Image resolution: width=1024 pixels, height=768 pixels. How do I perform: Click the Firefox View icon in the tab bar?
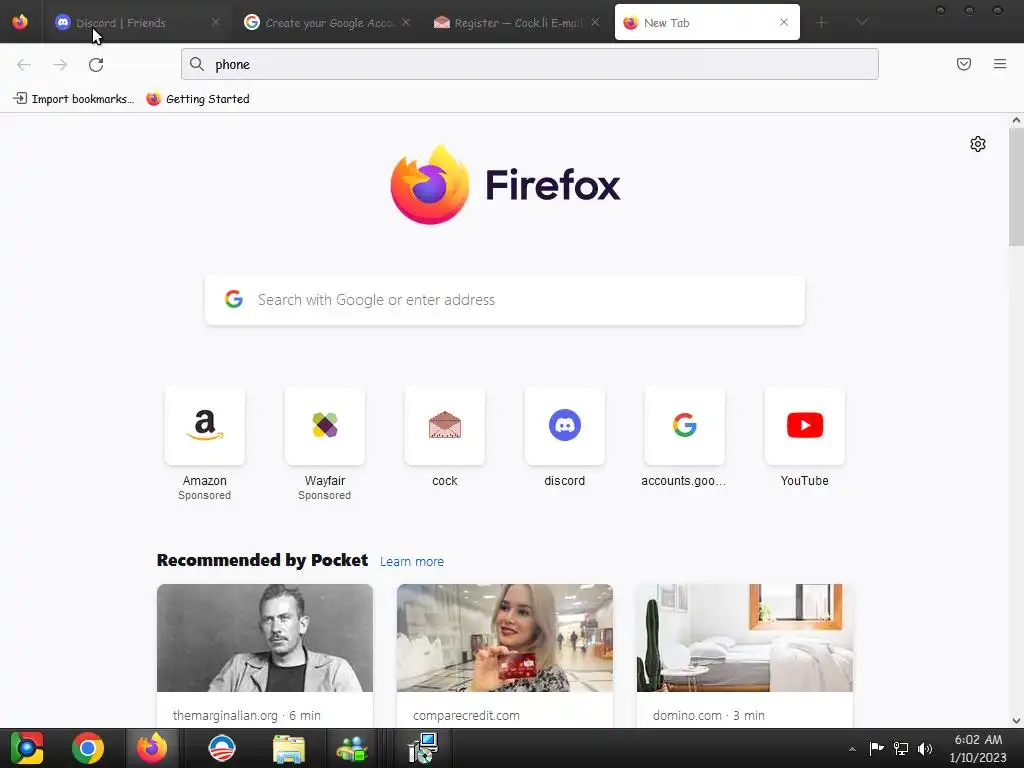20,22
